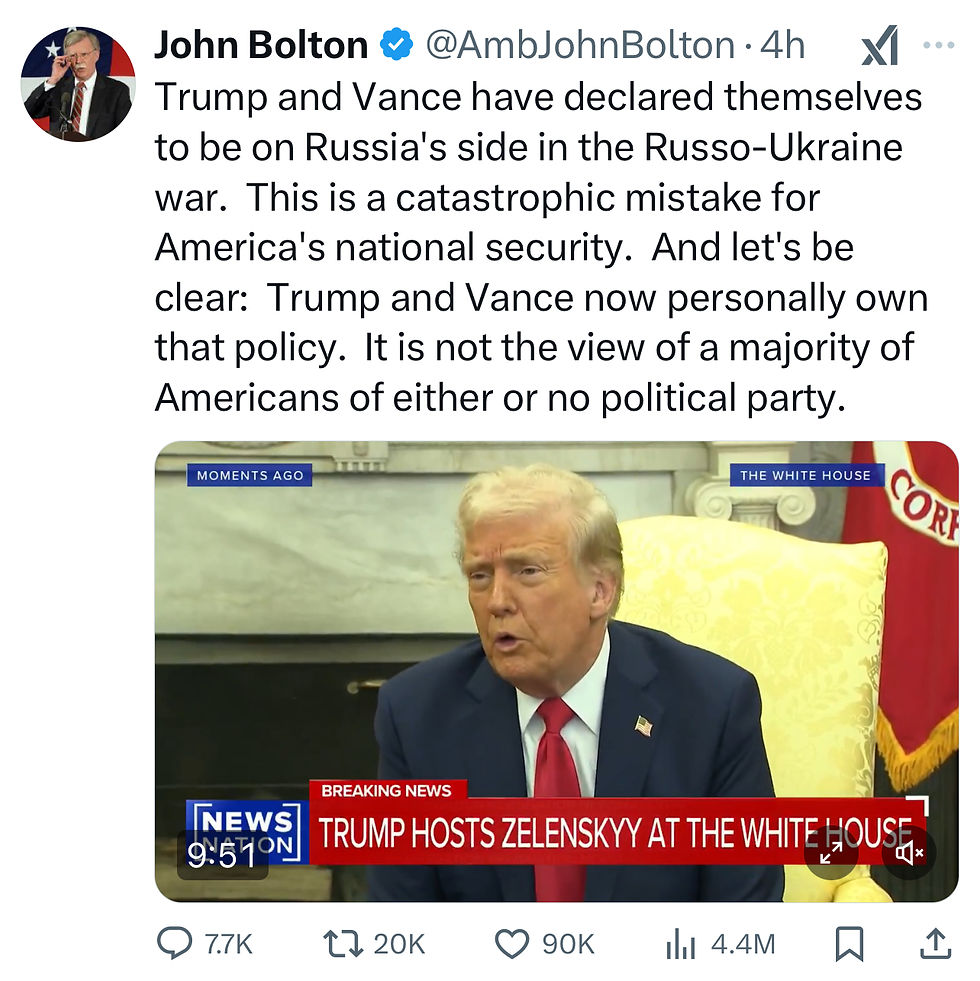
Task: Click the John Bolton display name
Action: [261, 45]
